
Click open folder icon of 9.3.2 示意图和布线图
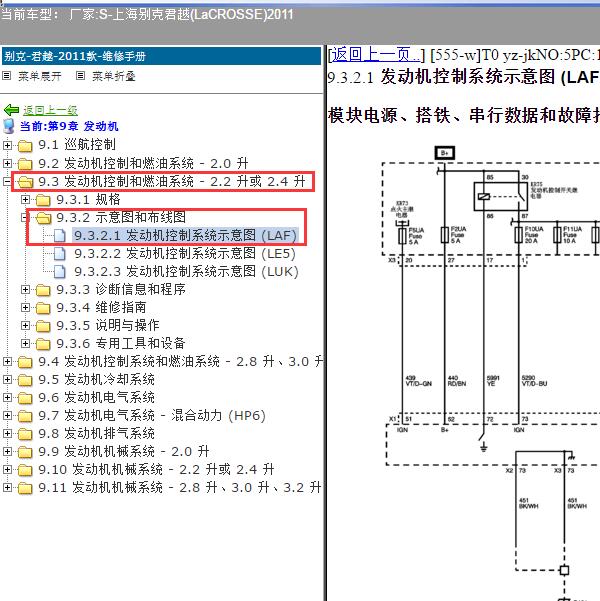43,218
